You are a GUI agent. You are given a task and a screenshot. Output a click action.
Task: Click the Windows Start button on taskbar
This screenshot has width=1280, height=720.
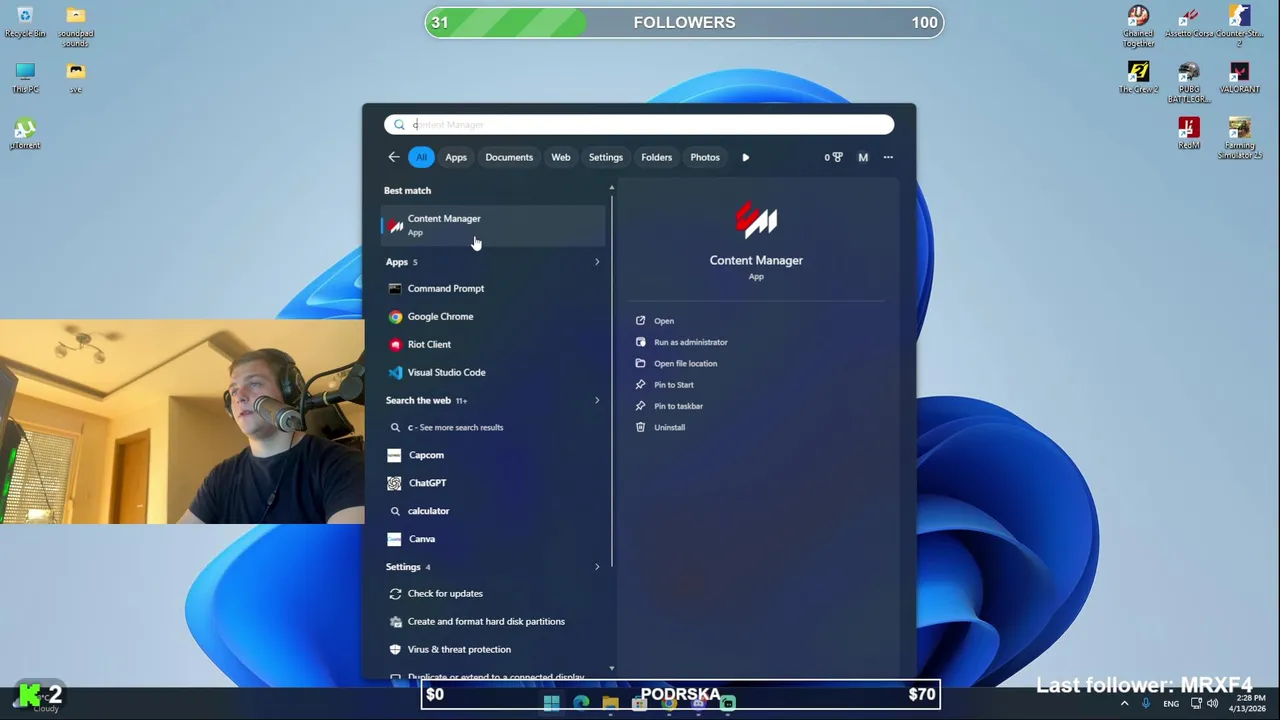click(551, 703)
